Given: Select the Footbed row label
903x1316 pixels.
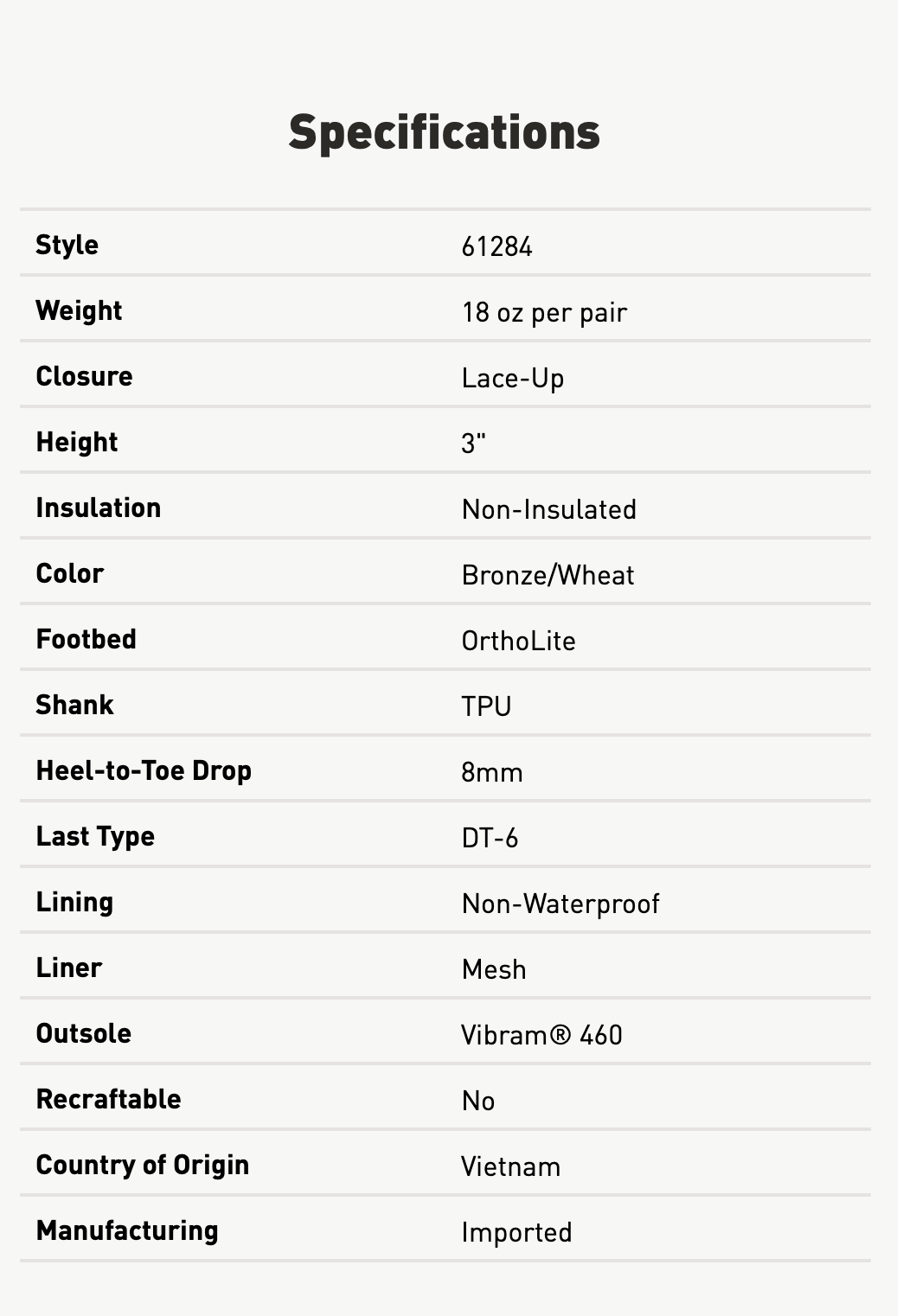Looking at the screenshot, I should tap(86, 640).
